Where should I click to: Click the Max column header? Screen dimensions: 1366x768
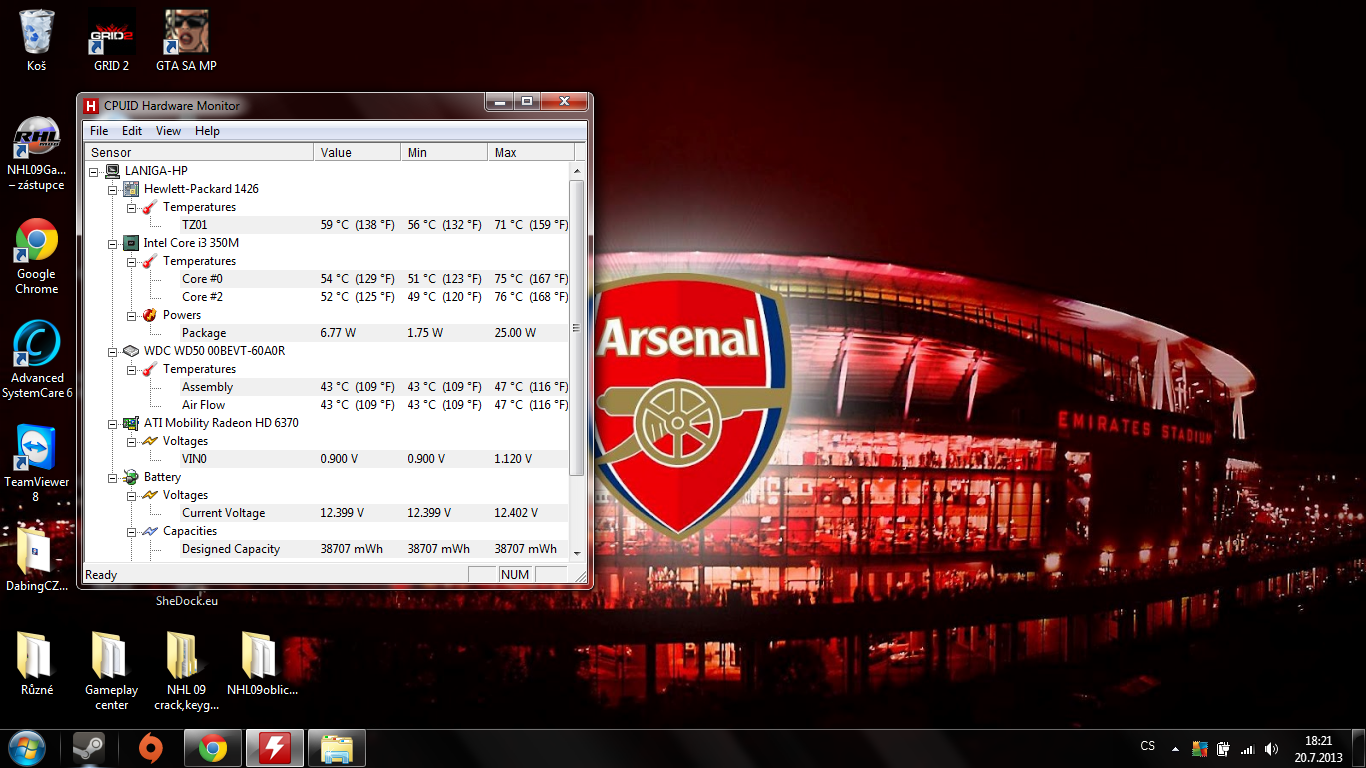point(530,153)
